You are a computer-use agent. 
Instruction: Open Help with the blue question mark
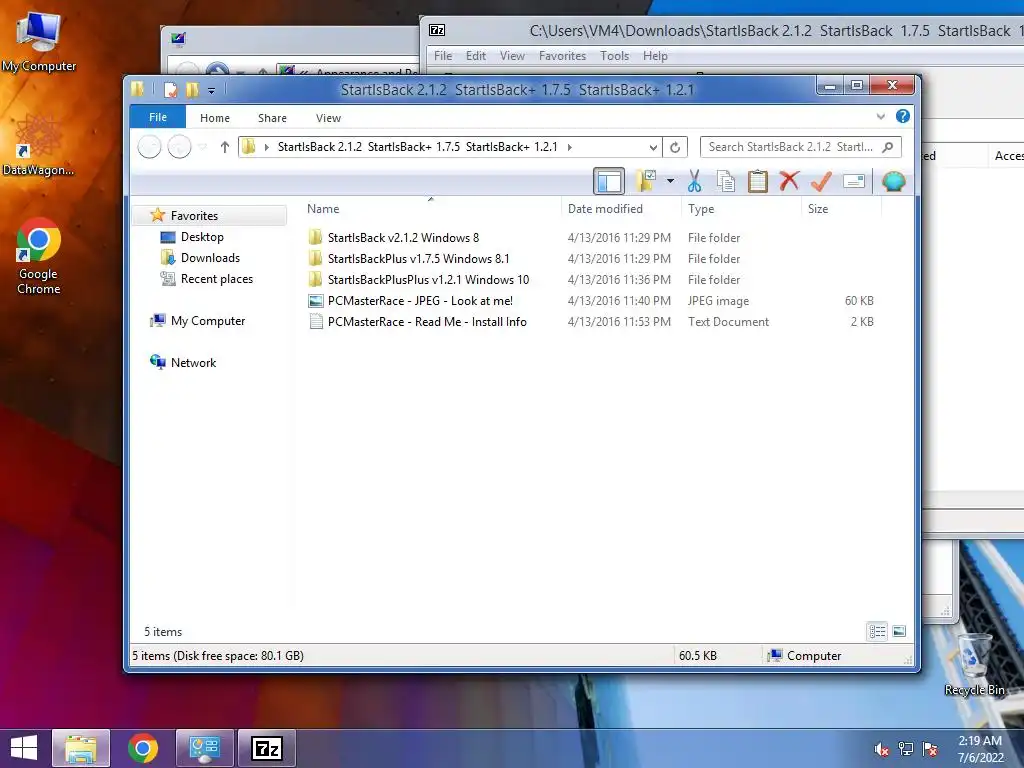(903, 116)
